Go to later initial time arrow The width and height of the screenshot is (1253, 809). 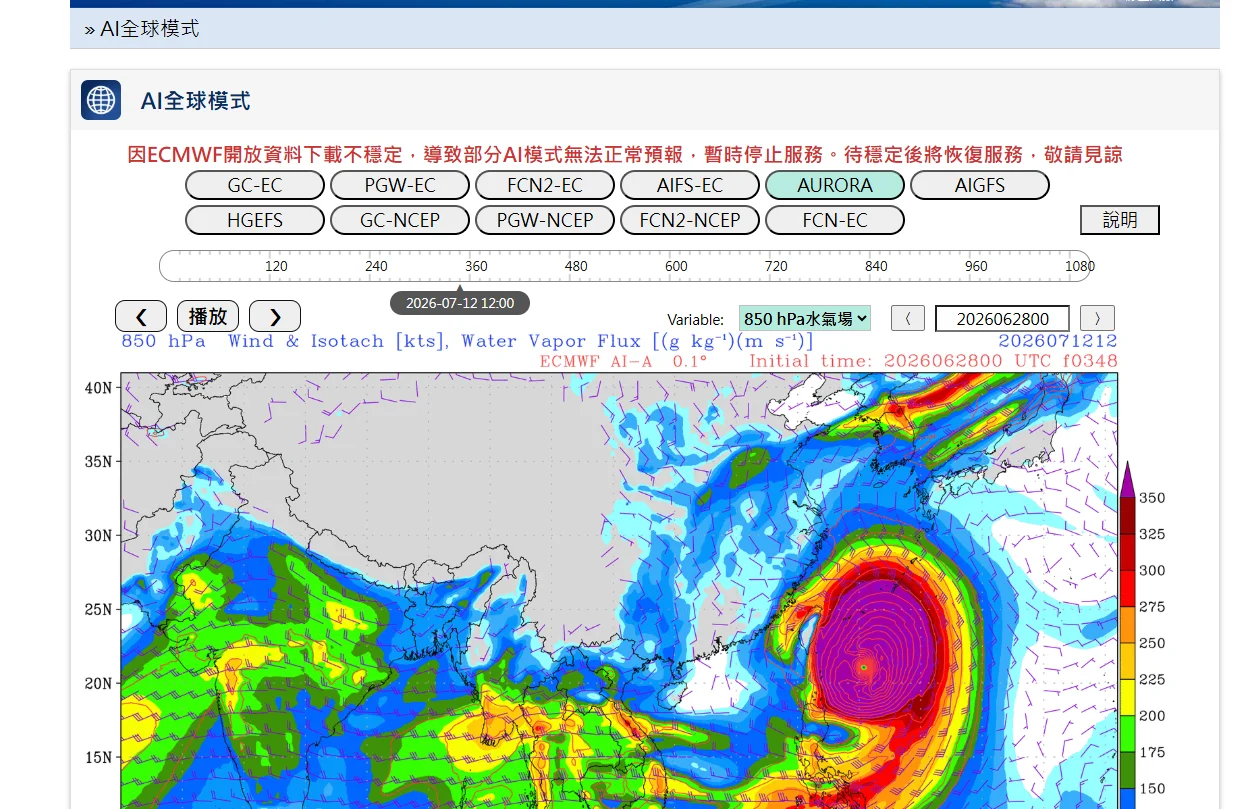(x=1097, y=319)
